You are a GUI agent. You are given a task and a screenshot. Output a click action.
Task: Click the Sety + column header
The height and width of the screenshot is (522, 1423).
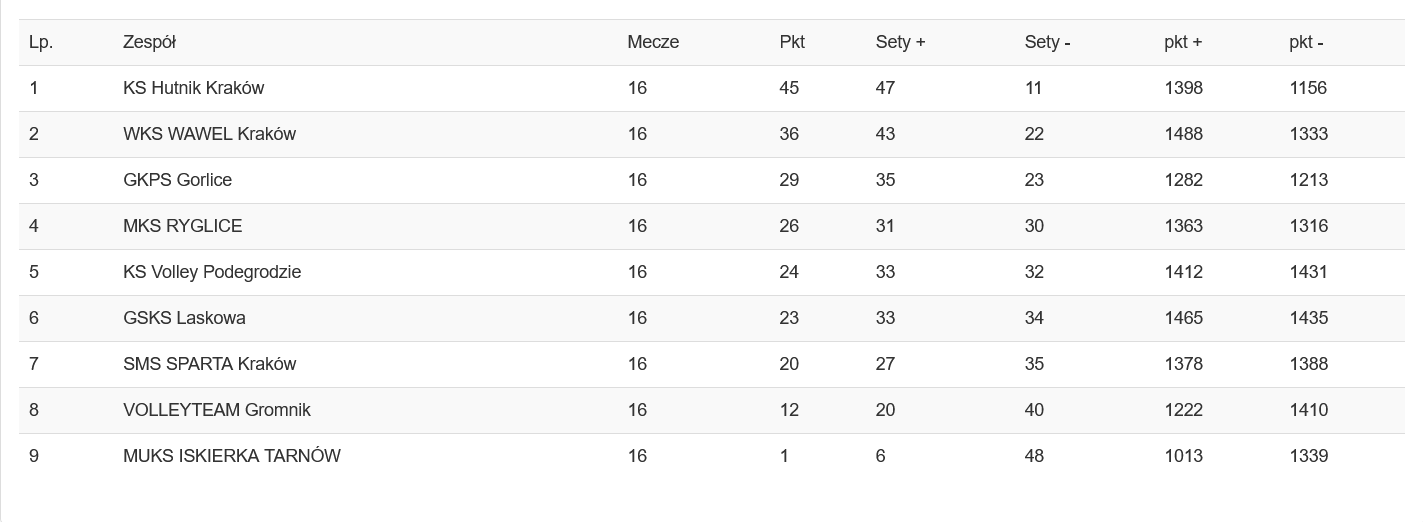coord(900,42)
